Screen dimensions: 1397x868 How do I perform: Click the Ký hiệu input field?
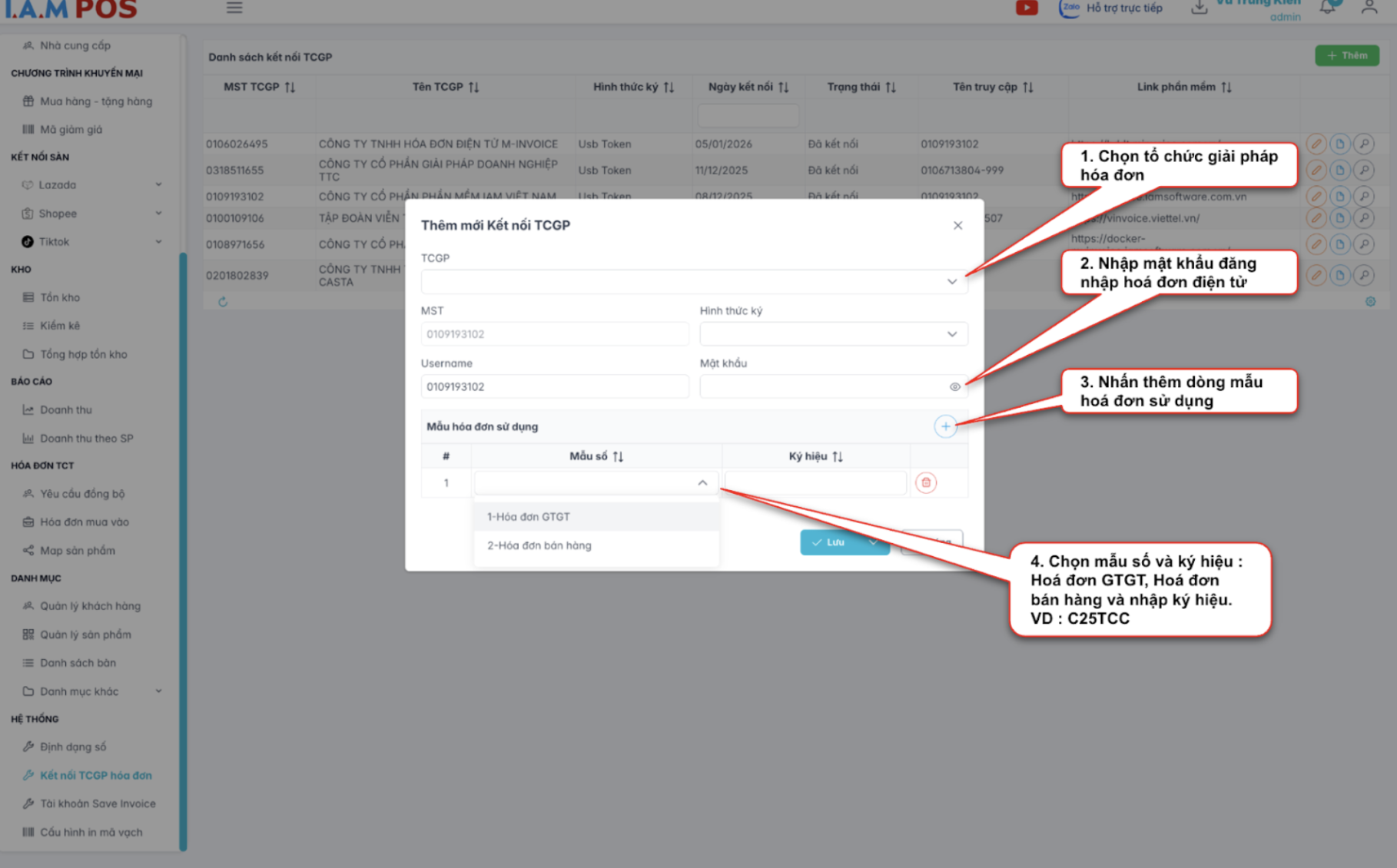pyautogui.click(x=815, y=483)
